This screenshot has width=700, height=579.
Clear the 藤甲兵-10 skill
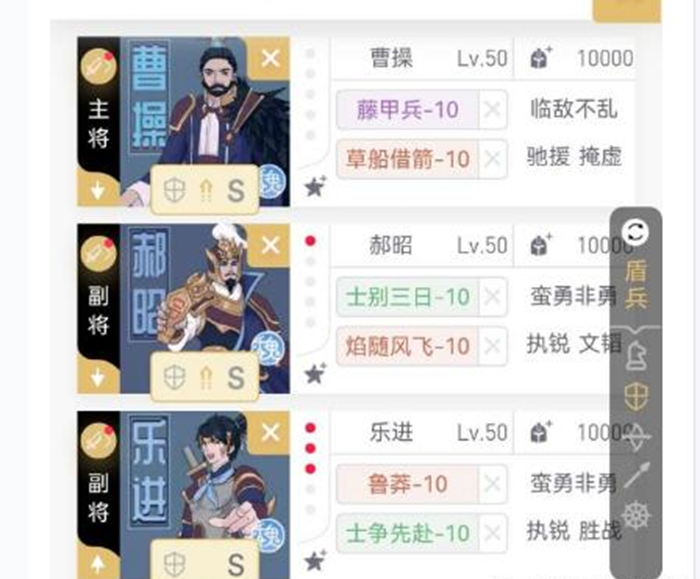(492, 109)
